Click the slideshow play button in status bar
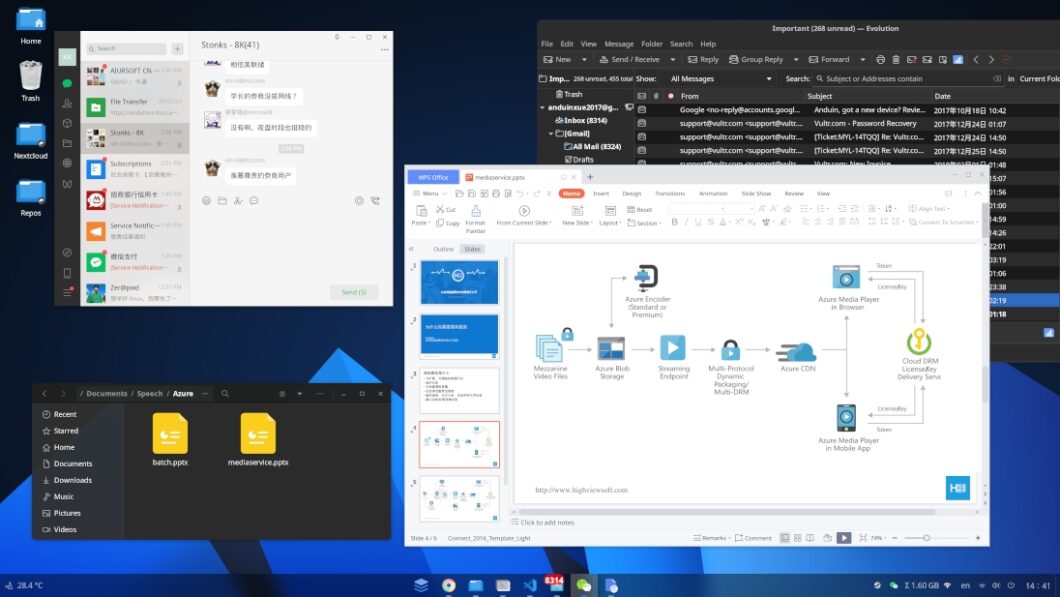Viewport: 1060px width, 597px height. click(x=844, y=538)
